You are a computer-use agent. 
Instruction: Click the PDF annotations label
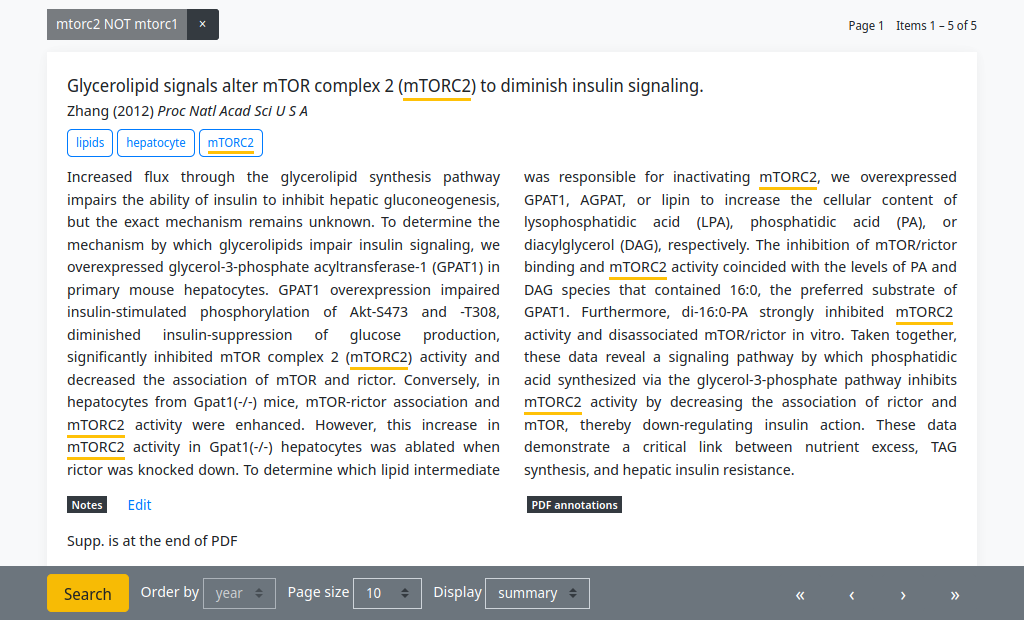(574, 505)
